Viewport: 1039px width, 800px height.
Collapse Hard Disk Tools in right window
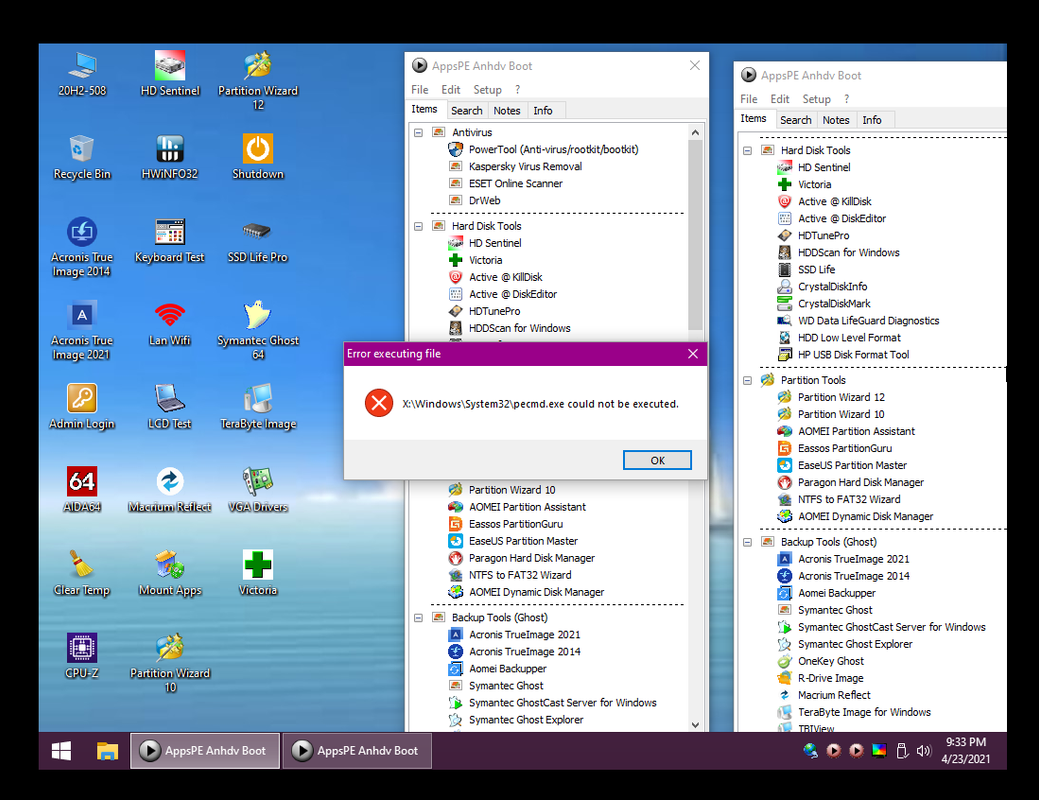coord(747,150)
